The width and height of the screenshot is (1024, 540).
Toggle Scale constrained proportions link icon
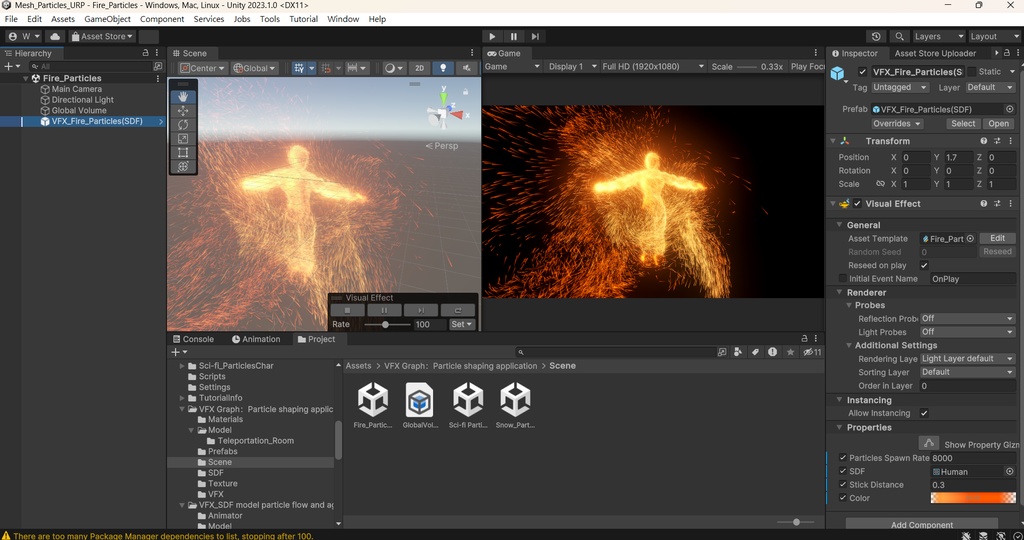pos(880,184)
